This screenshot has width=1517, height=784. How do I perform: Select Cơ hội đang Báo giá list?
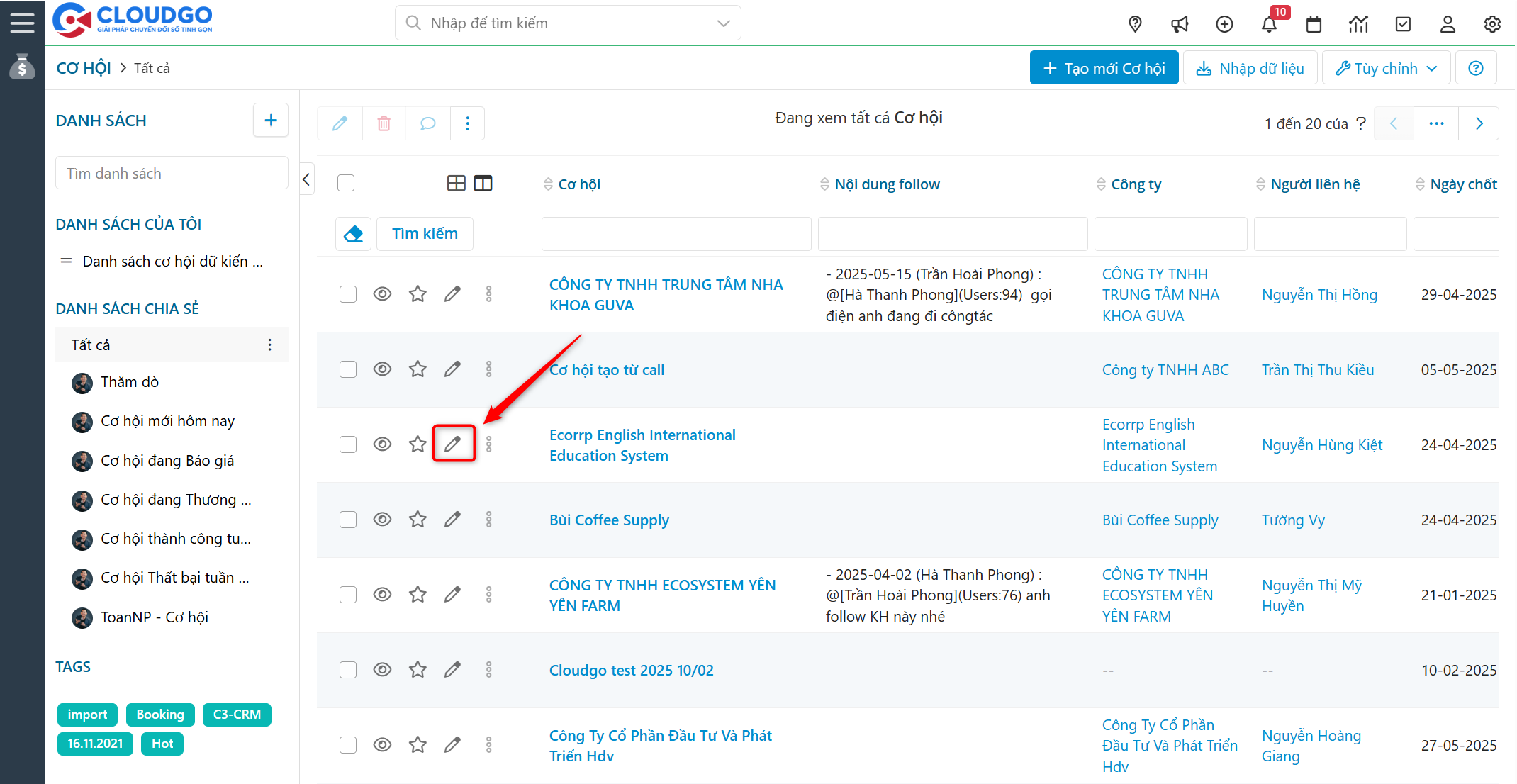coord(167,461)
